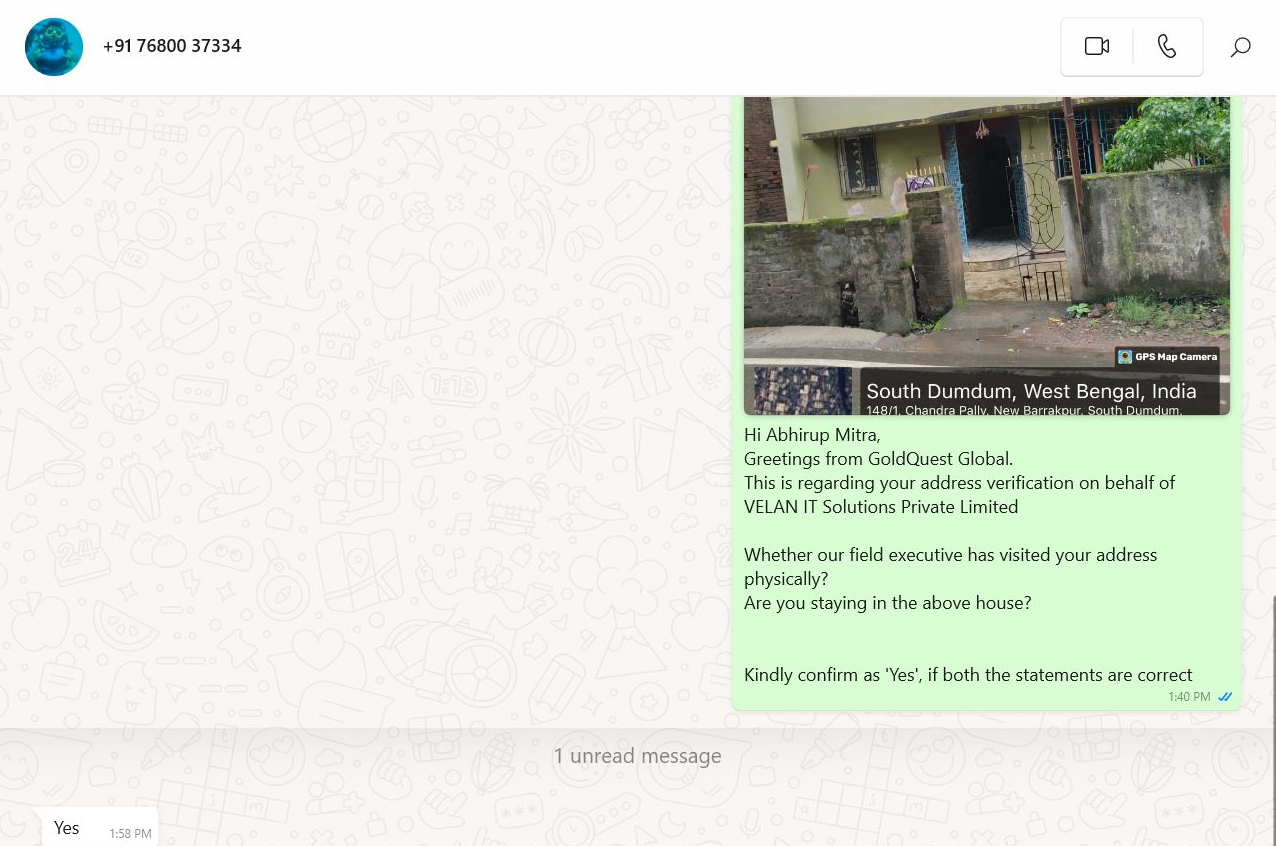This screenshot has height=846, width=1276.
Task: Start a video call with the contact
Action: (x=1097, y=46)
